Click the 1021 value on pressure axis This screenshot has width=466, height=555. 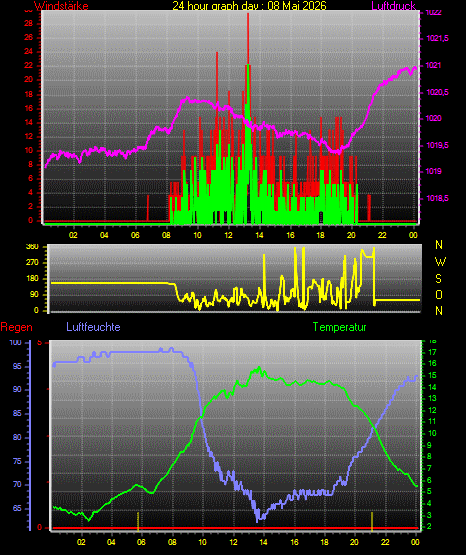click(x=433, y=65)
